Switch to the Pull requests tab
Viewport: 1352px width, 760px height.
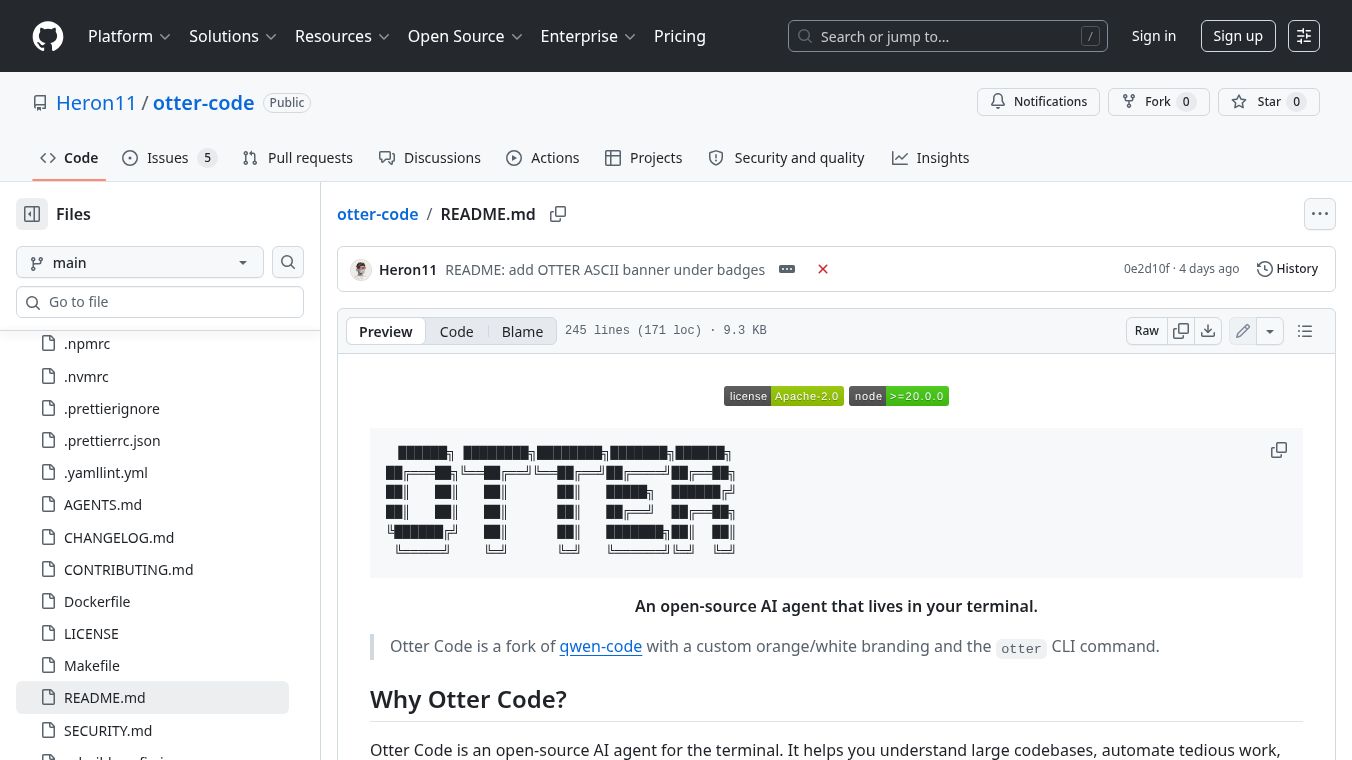297,158
